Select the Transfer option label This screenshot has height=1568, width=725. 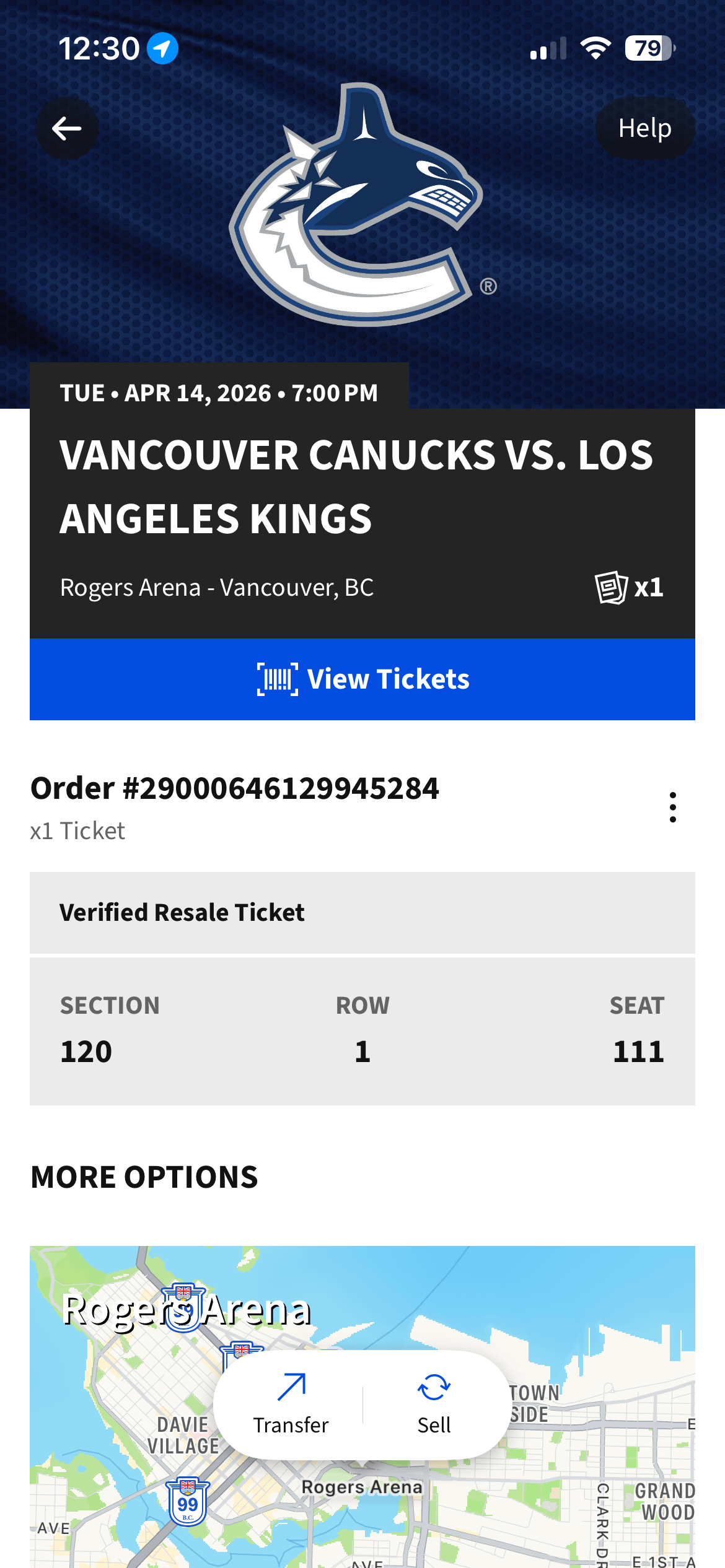click(291, 1425)
